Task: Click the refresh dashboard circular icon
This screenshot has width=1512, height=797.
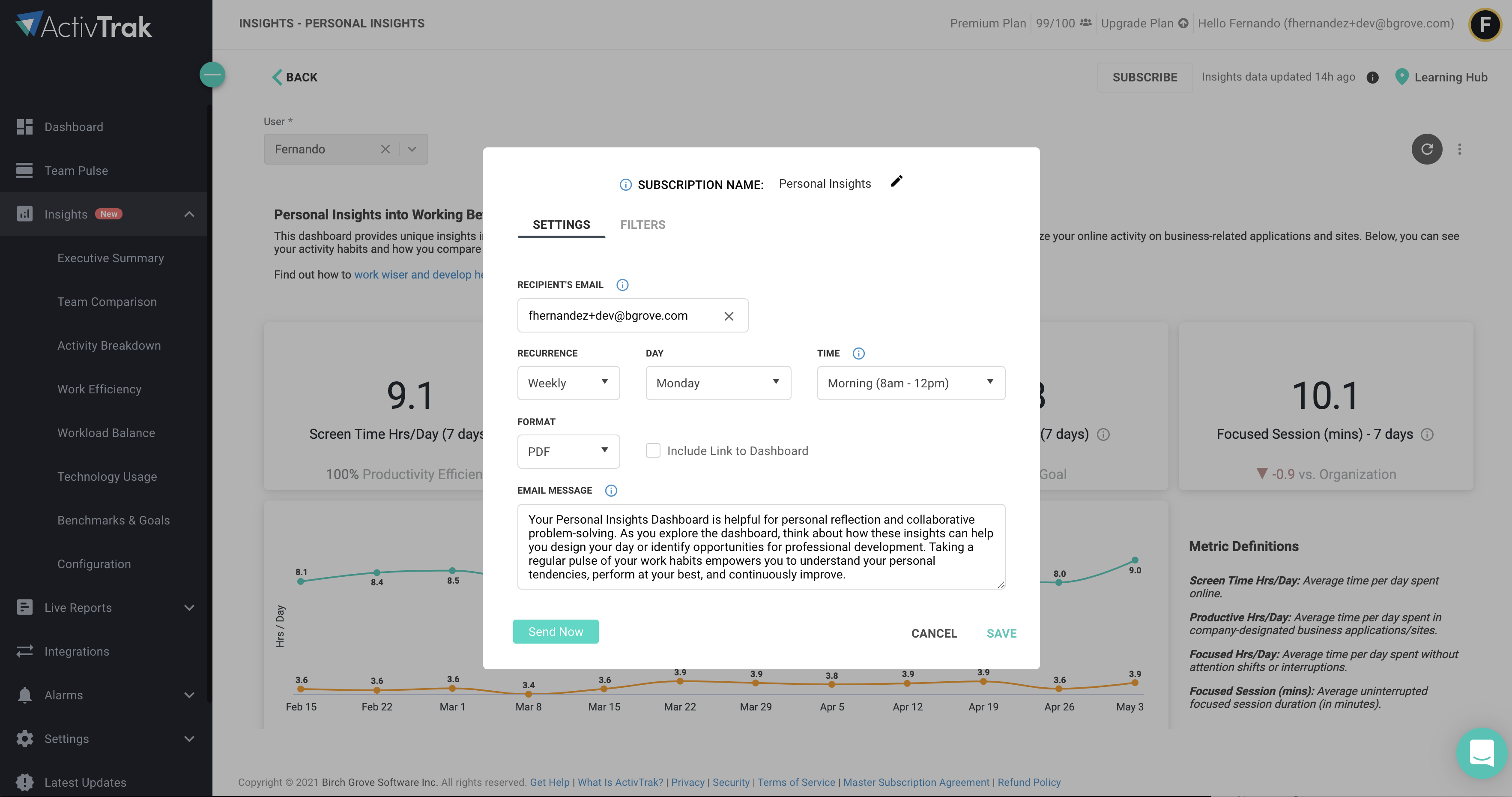Action: tap(1426, 149)
